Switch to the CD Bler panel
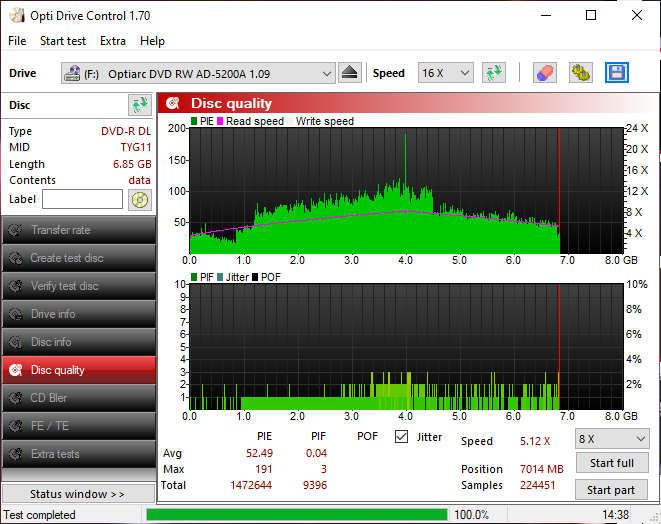Image resolution: width=661 pixels, height=524 pixels. pyautogui.click(x=79, y=398)
